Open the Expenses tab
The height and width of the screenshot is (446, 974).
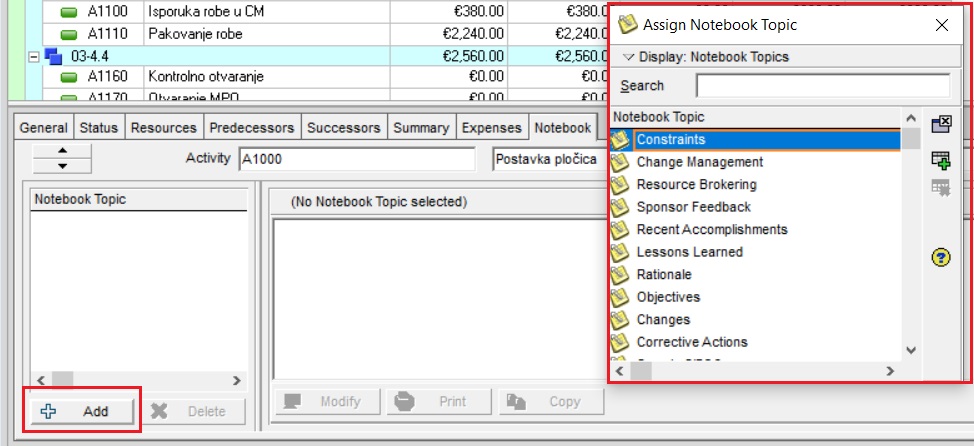point(492,128)
